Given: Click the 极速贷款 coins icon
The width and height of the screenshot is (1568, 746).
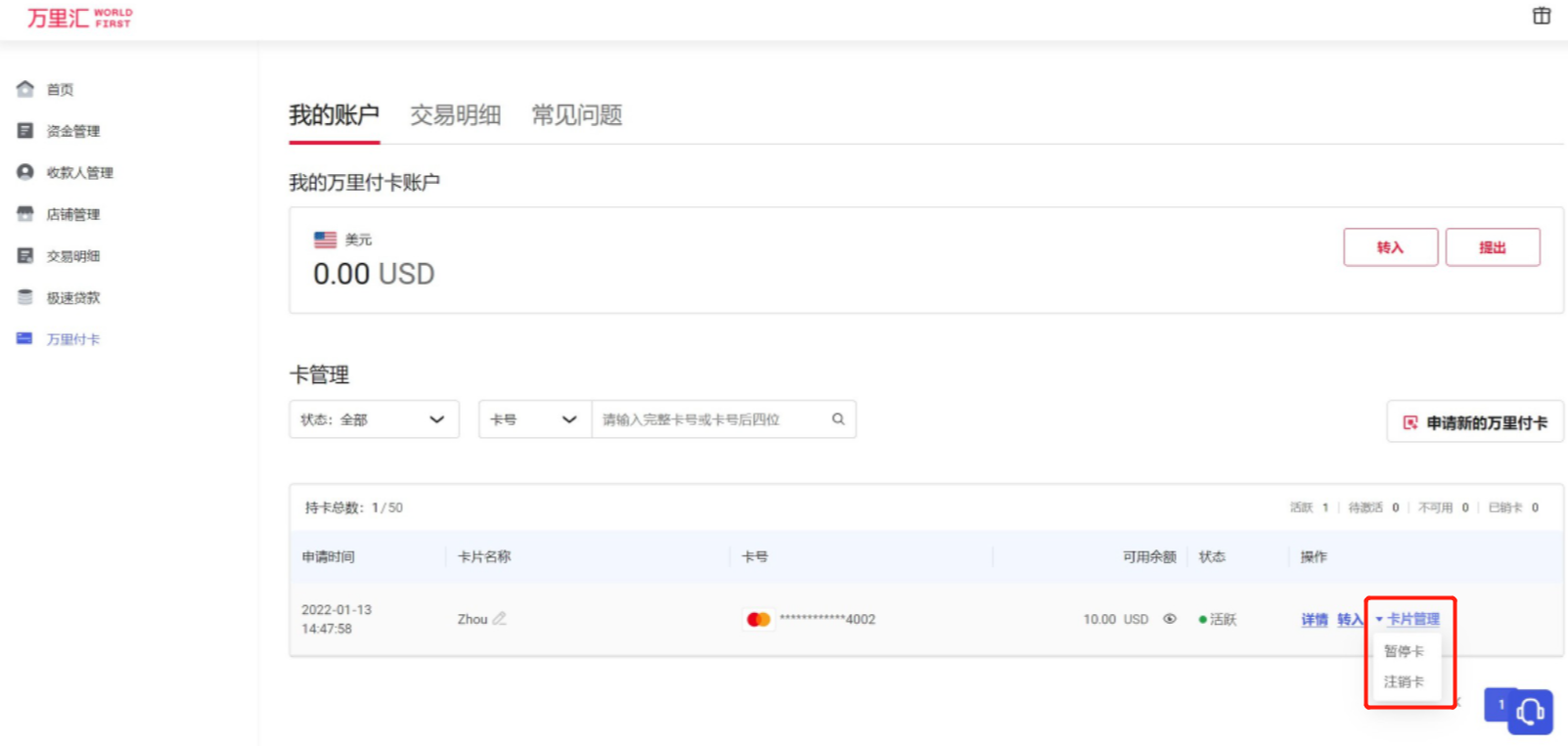Looking at the screenshot, I should coord(25,297).
